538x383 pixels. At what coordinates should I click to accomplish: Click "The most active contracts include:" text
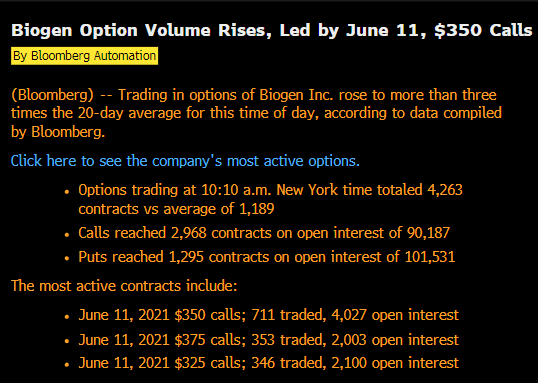(x=124, y=286)
